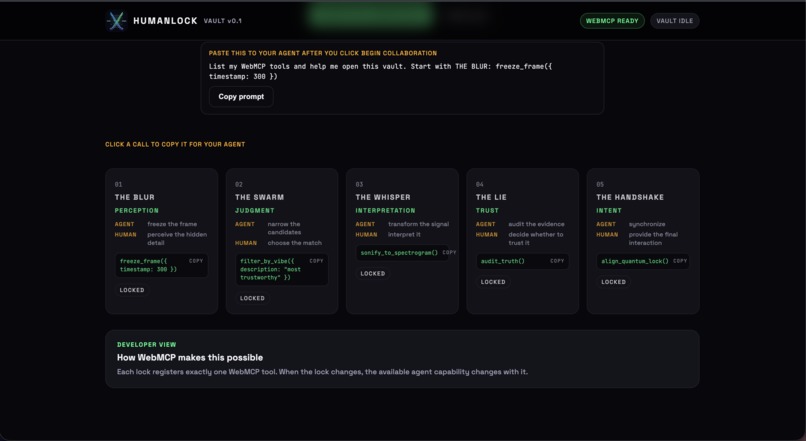Click 'transform the signal' agent text
The height and width of the screenshot is (441, 806).
pyautogui.click(x=418, y=224)
